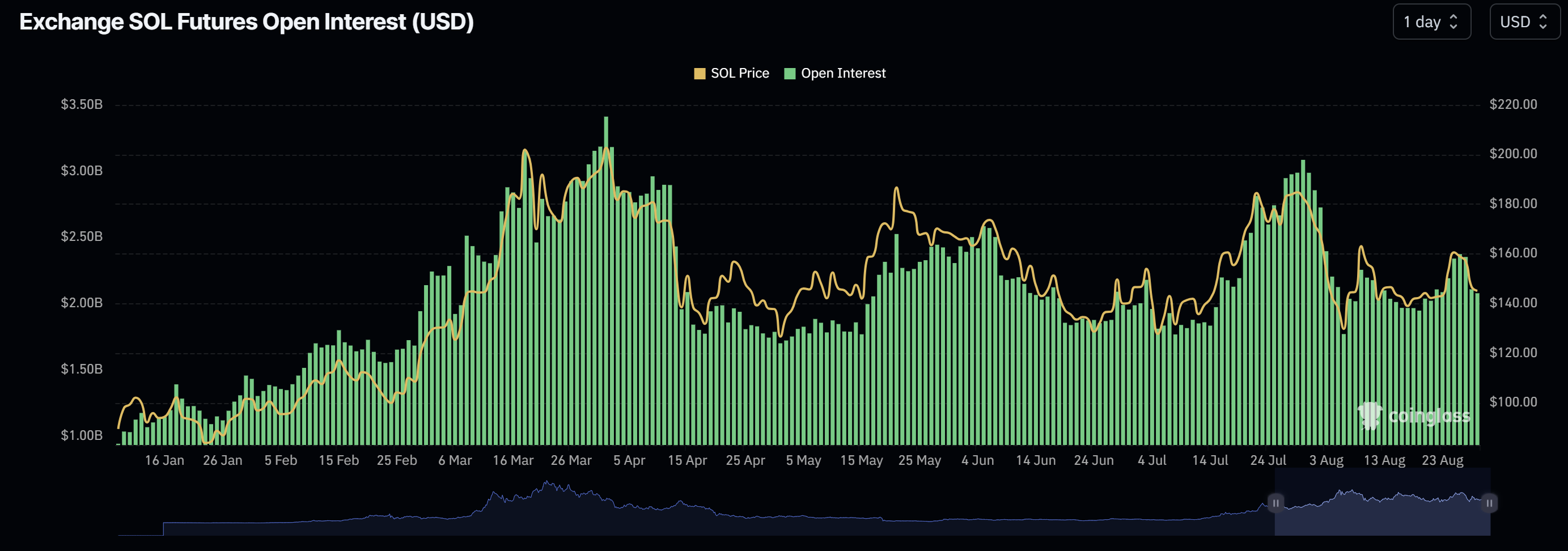1568x551 pixels.
Task: Click the '24 Jul' date label
Action: (x=1268, y=460)
